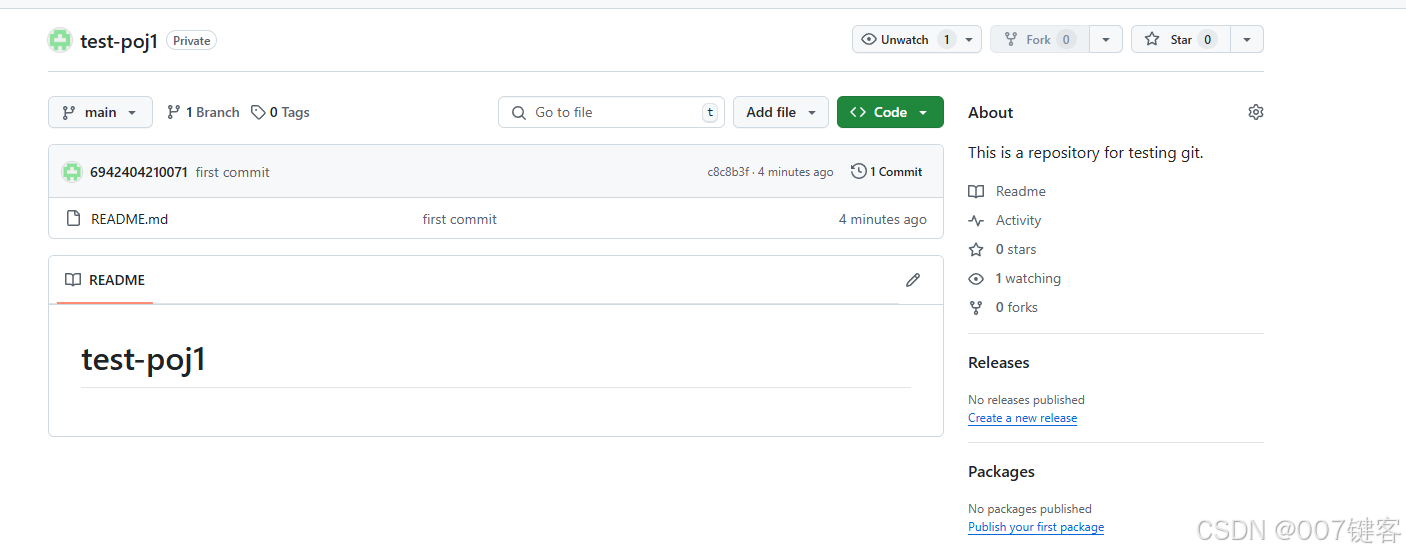Viewport: 1406px width, 556px height.
Task: Open the 0 stars link
Action: tap(1003, 249)
